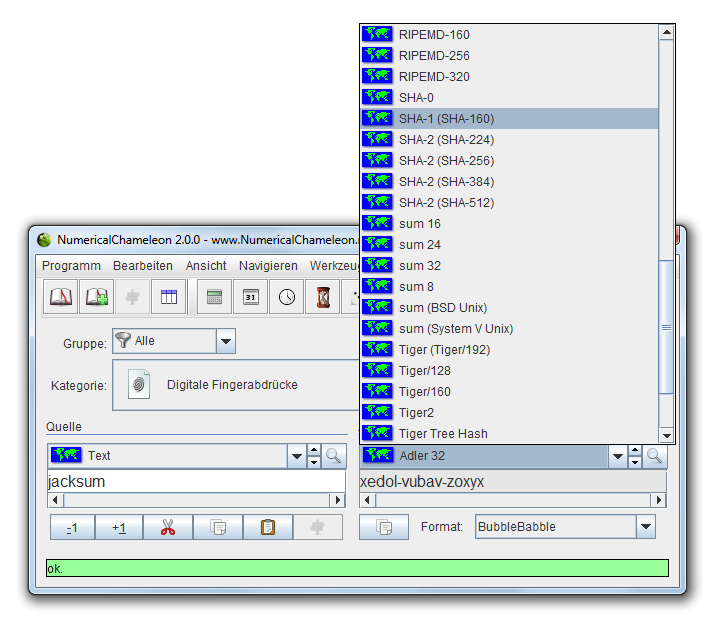The height and width of the screenshot is (625, 712).
Task: Open the table columns view icon
Action: pos(169,297)
